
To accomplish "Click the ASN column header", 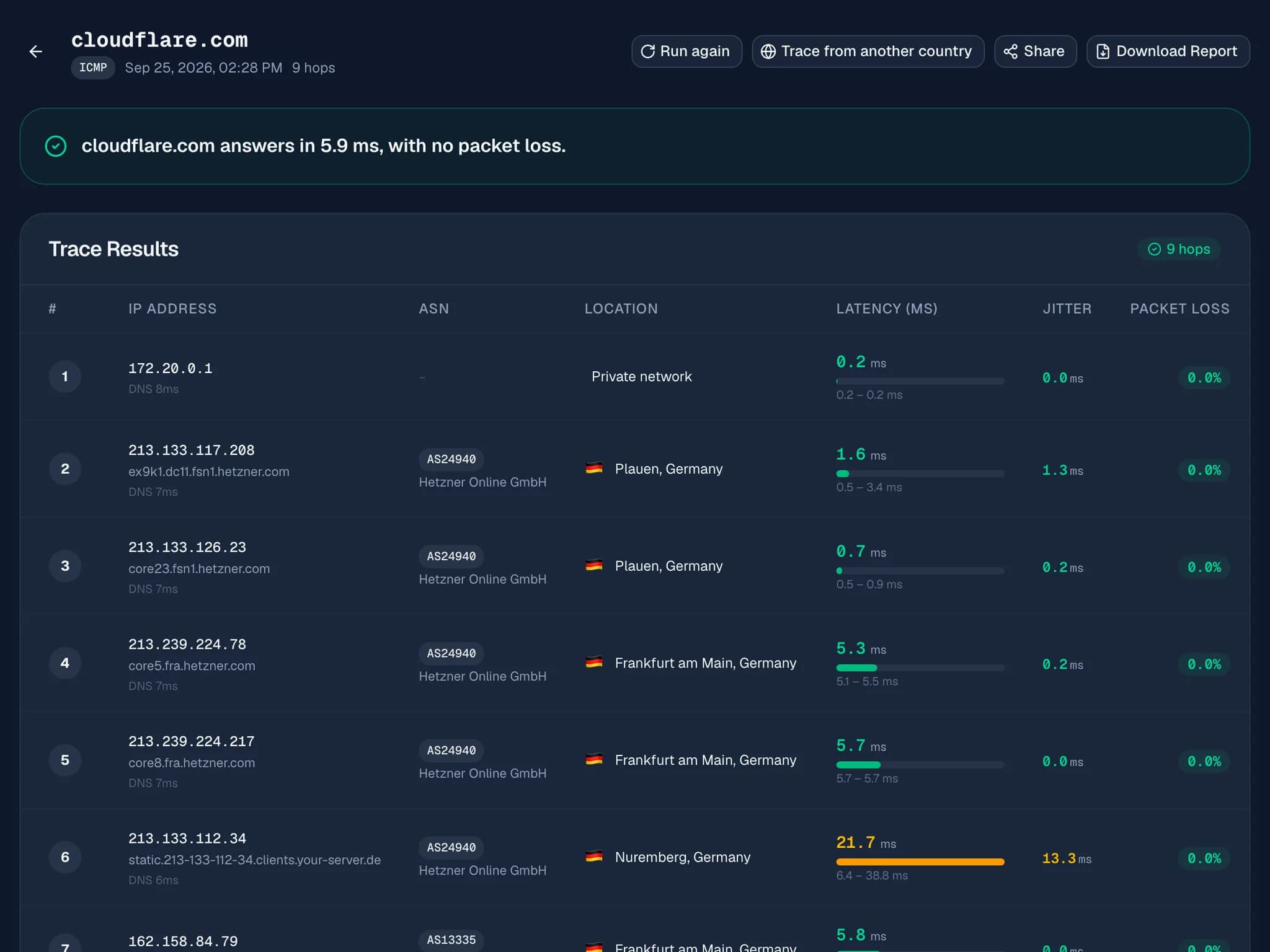I will (434, 309).
